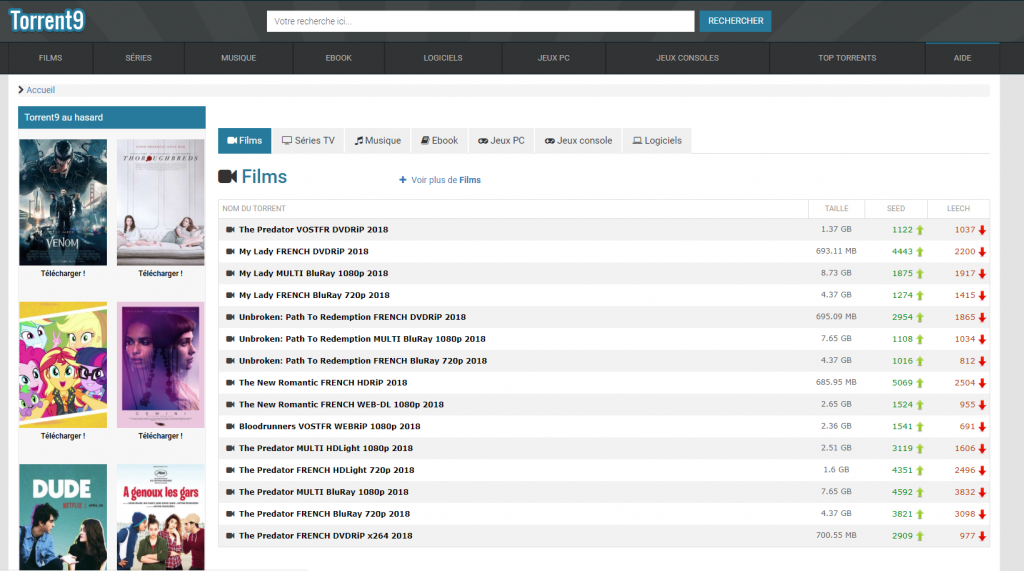Open the Musique category tab
This screenshot has width=1024, height=571.
(377, 141)
